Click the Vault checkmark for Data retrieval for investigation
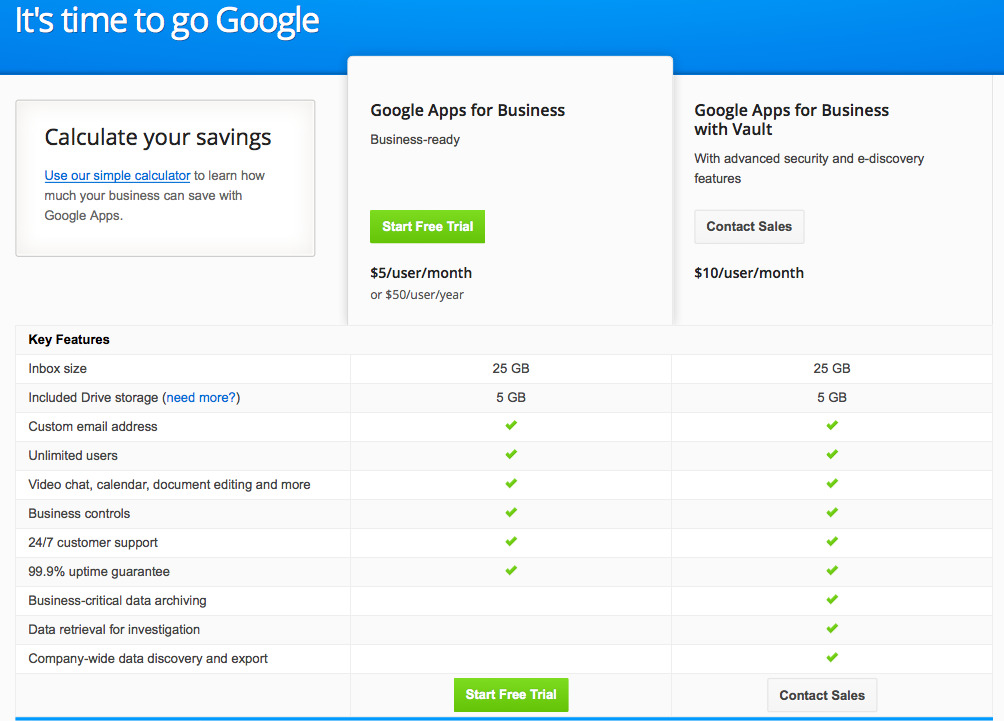 click(x=832, y=629)
